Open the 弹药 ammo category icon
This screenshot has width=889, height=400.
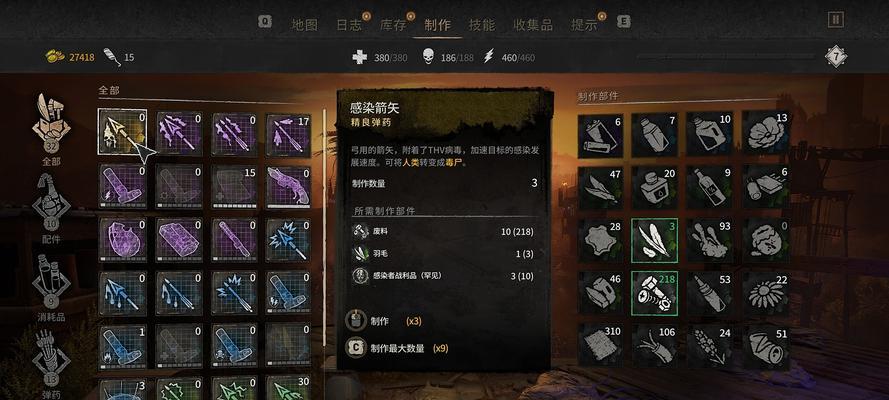(51, 359)
